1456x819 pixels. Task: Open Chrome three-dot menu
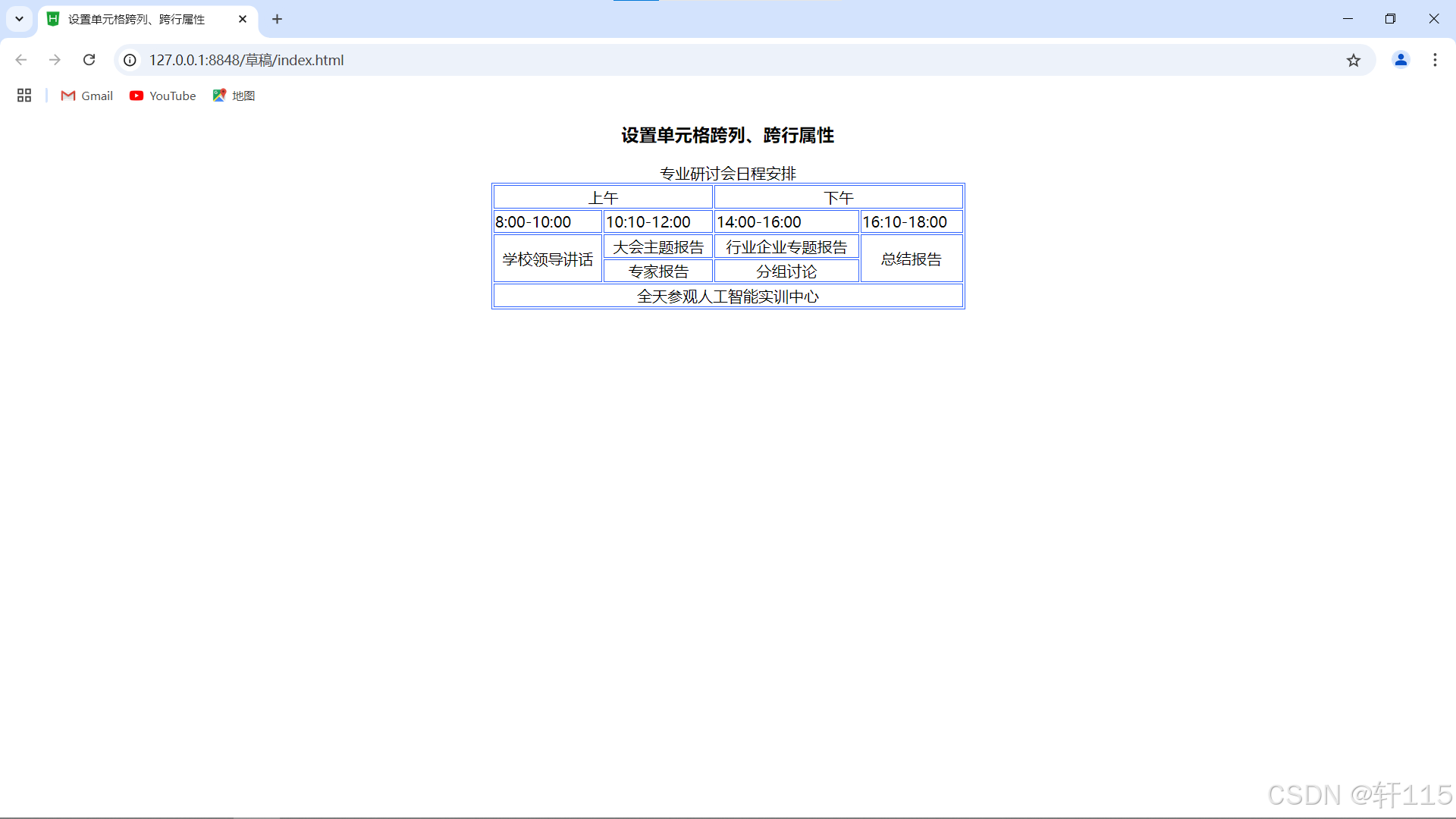[x=1435, y=60]
